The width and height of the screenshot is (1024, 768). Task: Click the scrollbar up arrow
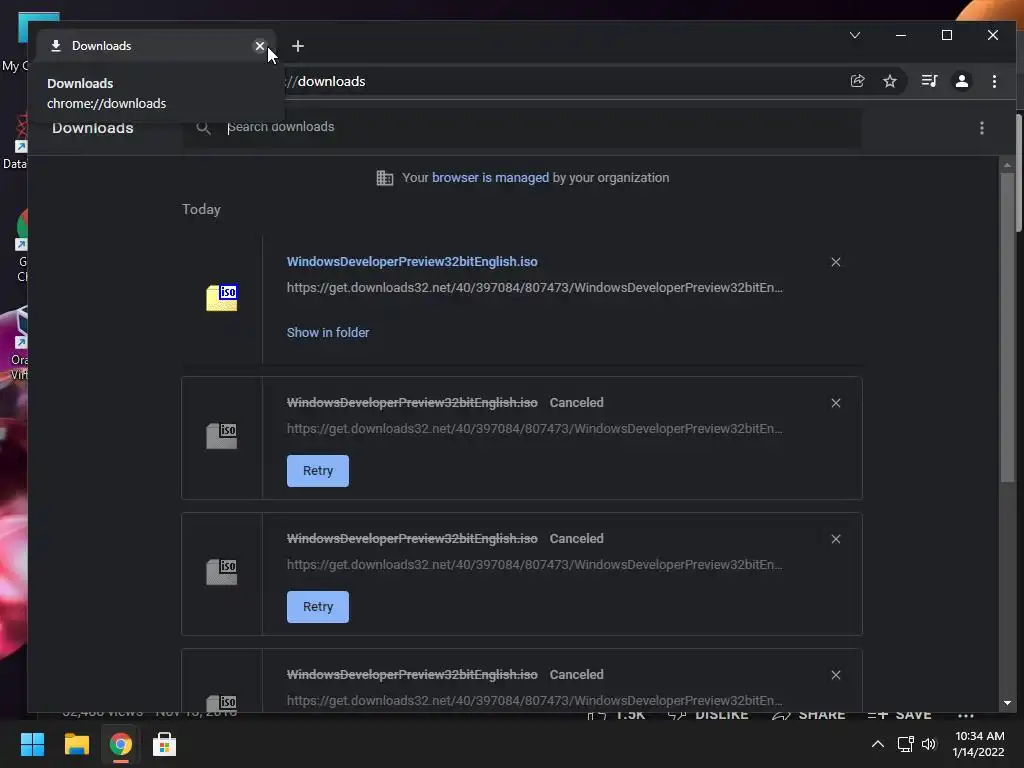(1008, 165)
